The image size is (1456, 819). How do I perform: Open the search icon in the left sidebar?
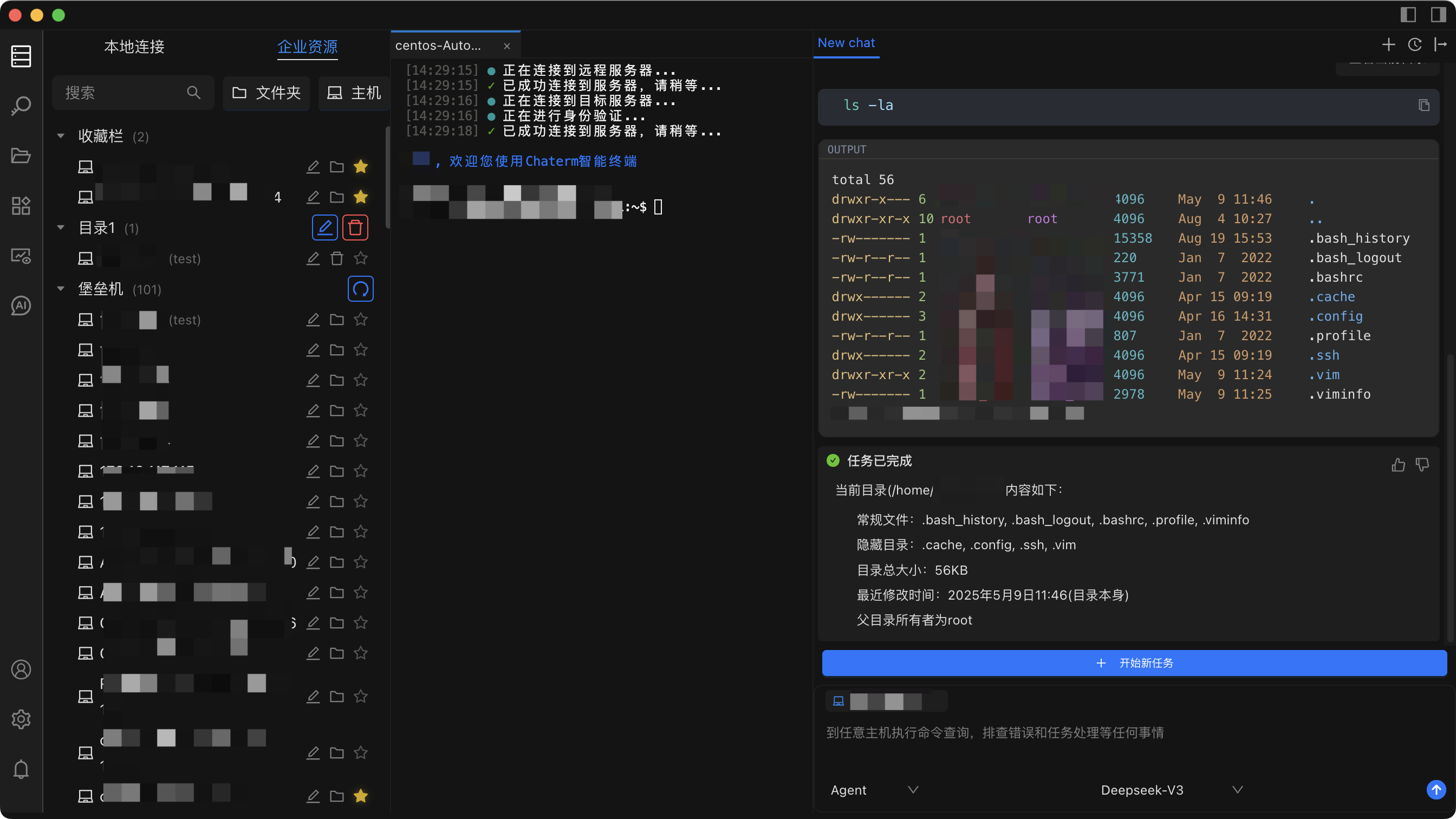click(21, 106)
